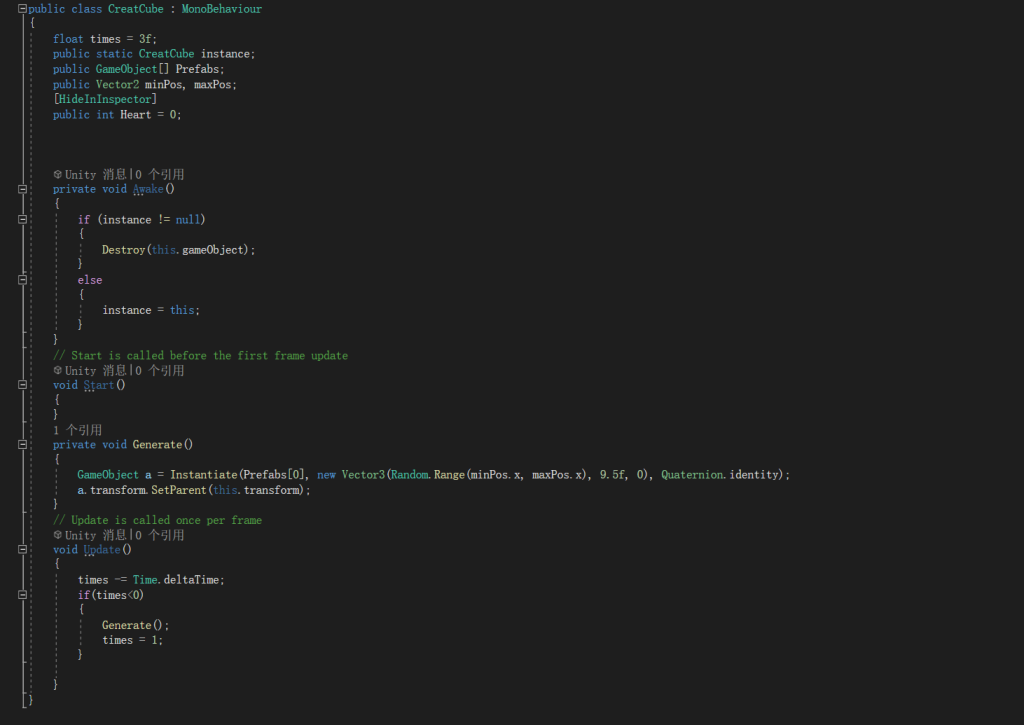Collapse the Awake method block

click(x=22, y=189)
